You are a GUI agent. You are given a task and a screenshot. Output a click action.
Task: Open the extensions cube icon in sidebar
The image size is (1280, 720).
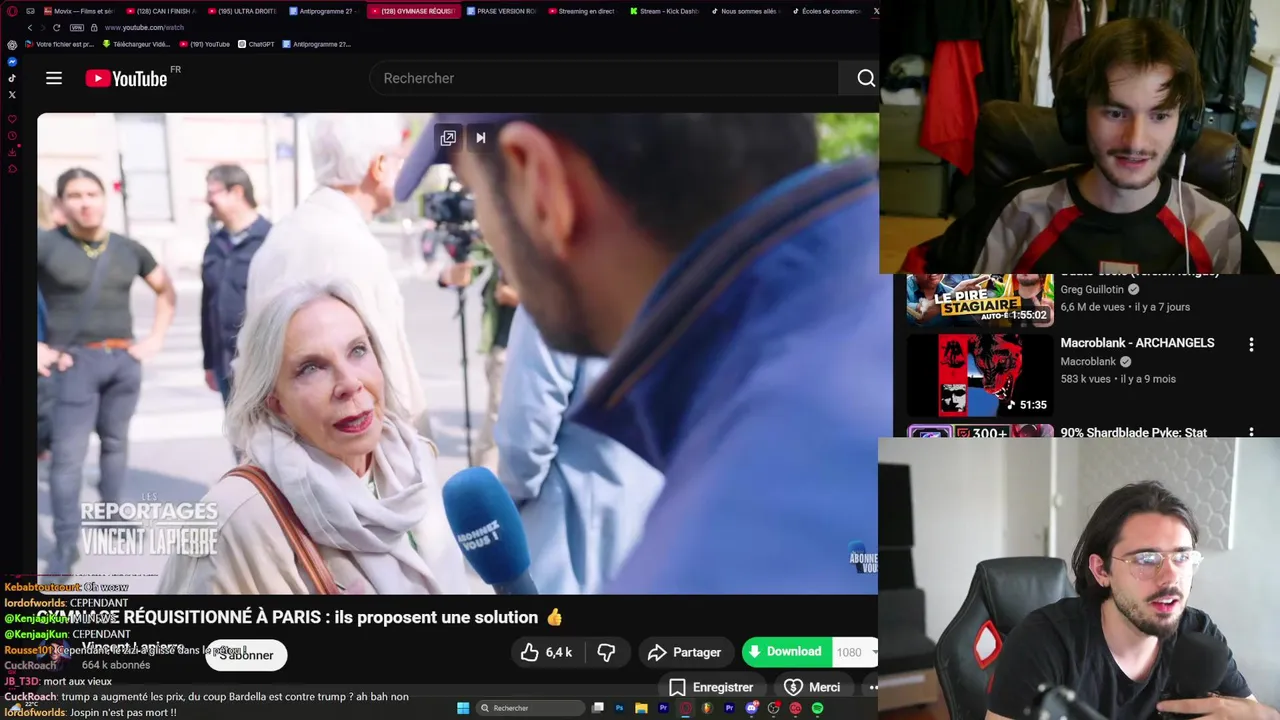pyautogui.click(x=12, y=168)
